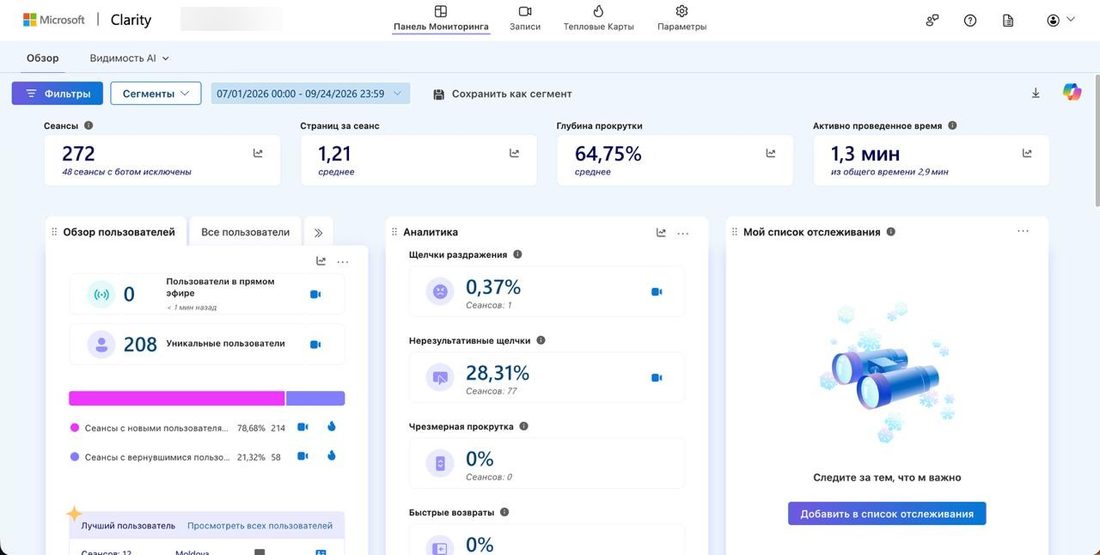Click the Microsoft logo
This screenshot has height=555, width=1100.
pos(53,20)
